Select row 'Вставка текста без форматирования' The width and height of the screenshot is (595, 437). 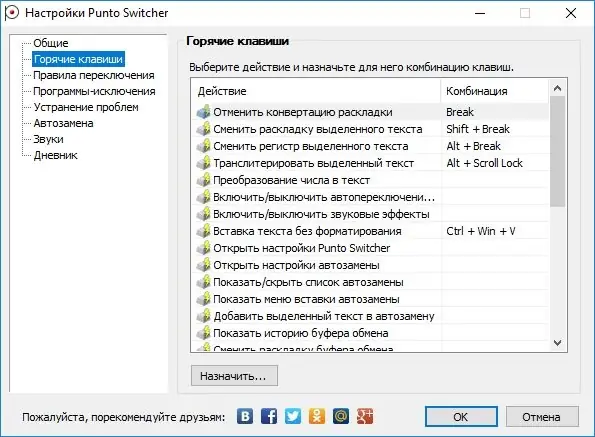[370, 231]
